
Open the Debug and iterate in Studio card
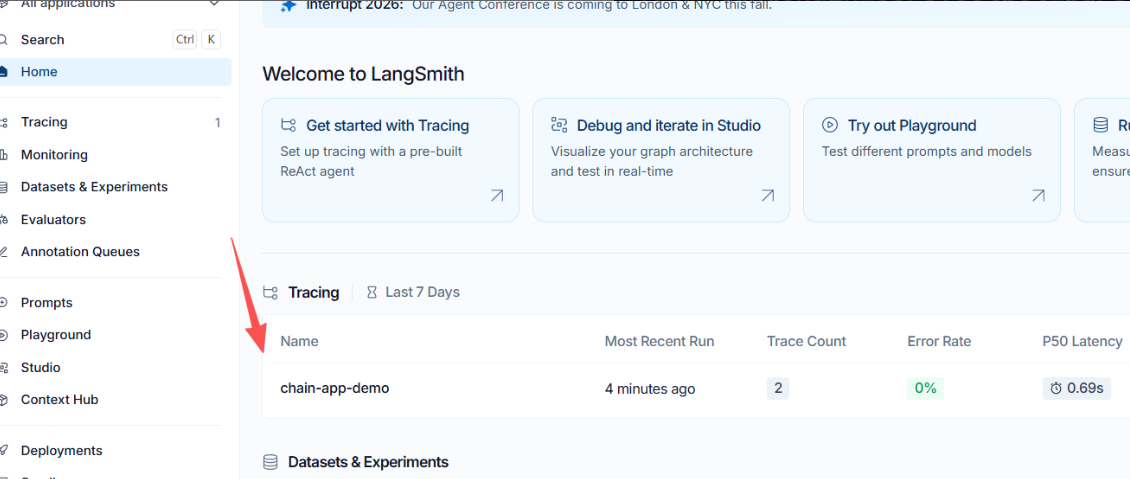click(661, 160)
